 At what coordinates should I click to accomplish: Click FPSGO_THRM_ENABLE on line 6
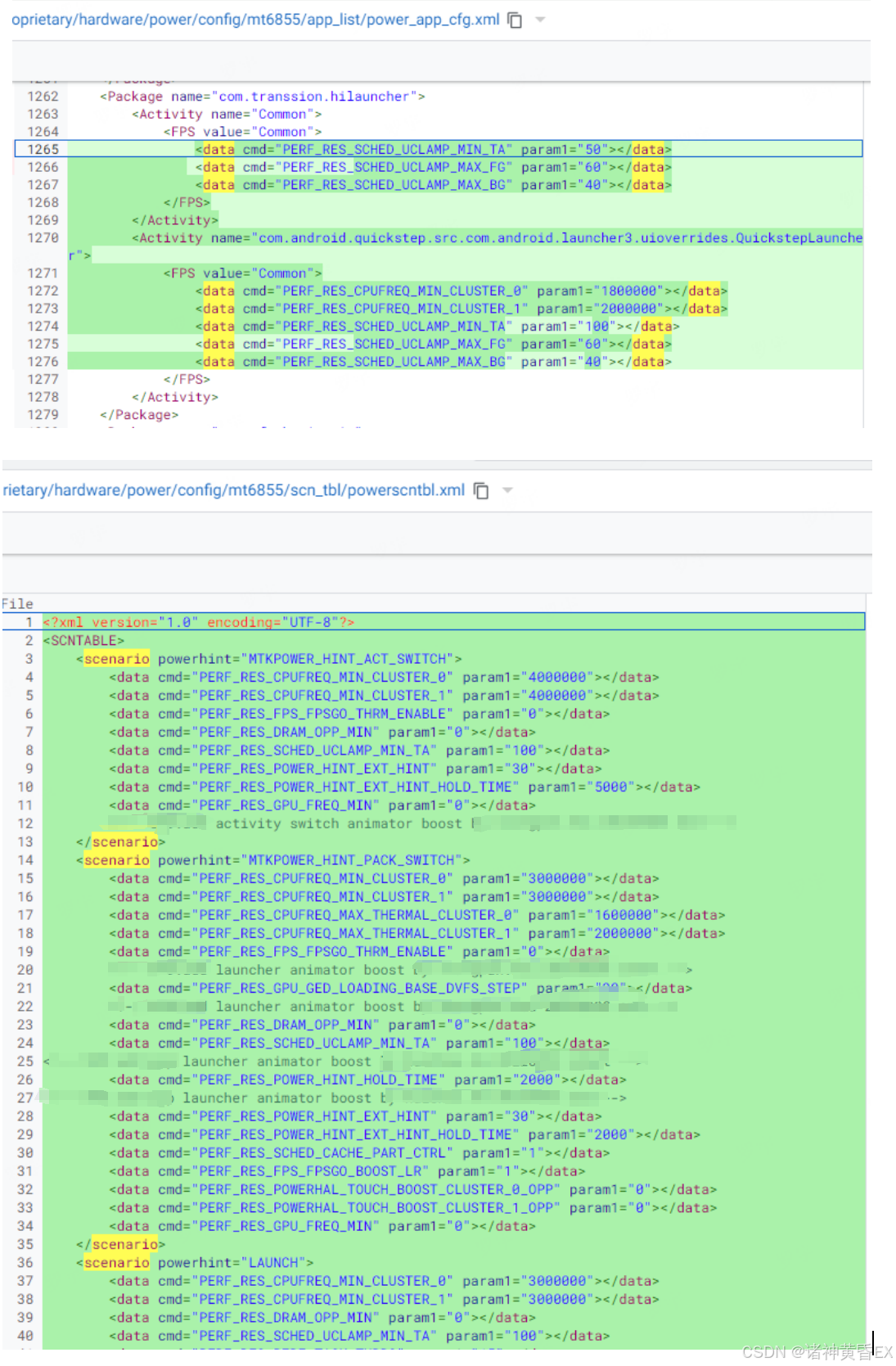coord(359,714)
